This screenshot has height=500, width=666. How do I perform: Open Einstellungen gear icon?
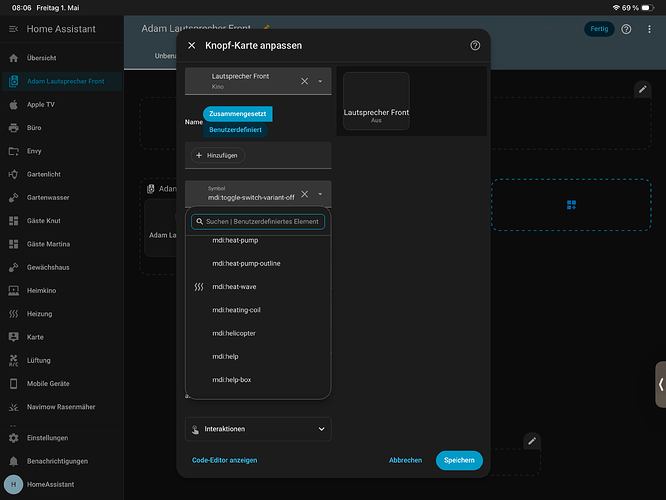tap(14, 438)
